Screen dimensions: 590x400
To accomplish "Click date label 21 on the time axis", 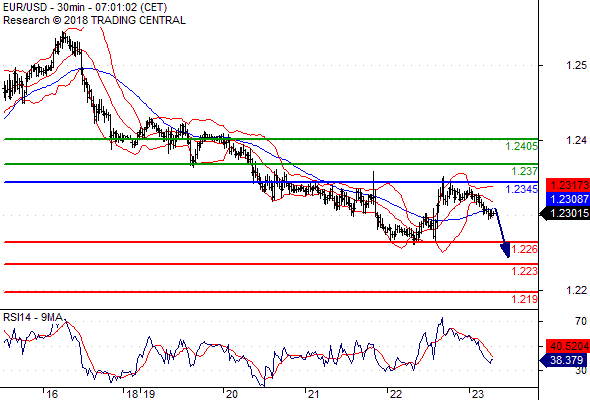I will click(x=313, y=394).
